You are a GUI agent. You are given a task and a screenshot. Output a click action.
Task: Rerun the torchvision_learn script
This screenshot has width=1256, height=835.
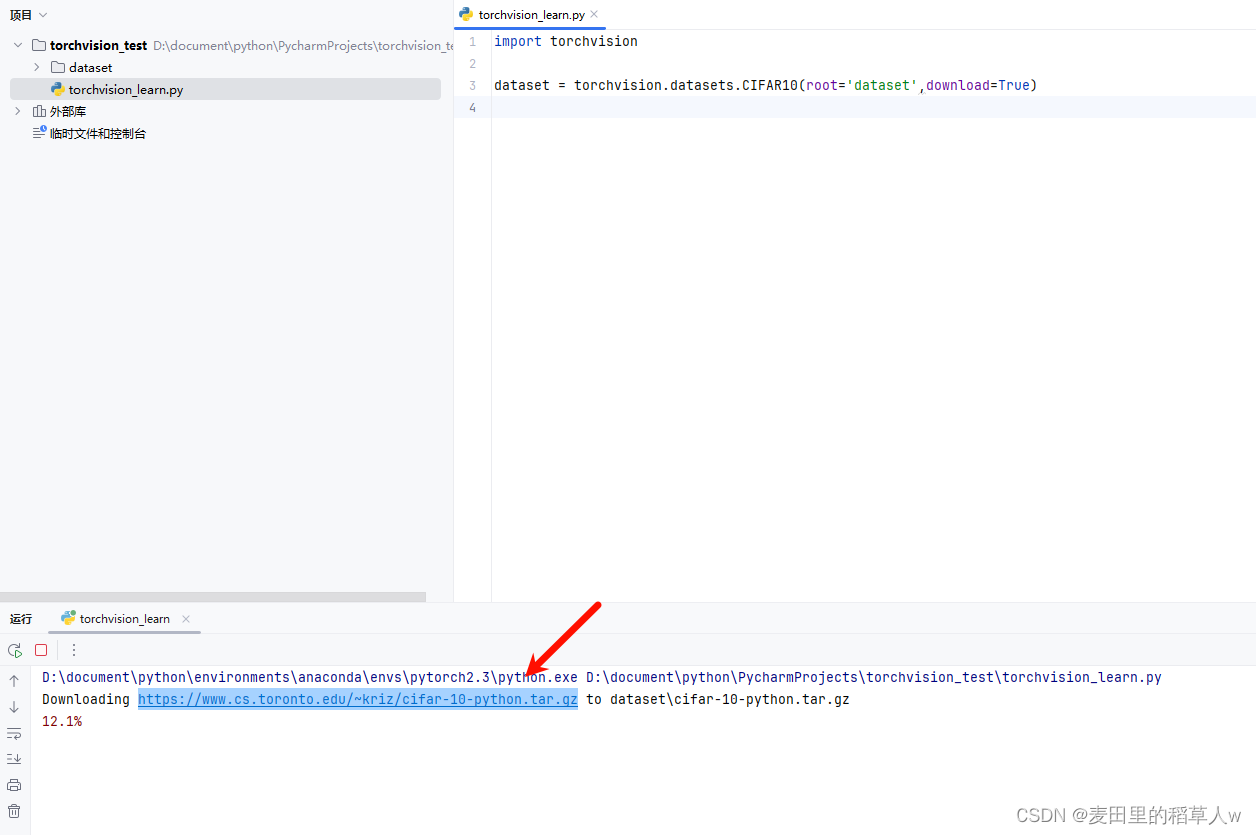(x=15, y=650)
